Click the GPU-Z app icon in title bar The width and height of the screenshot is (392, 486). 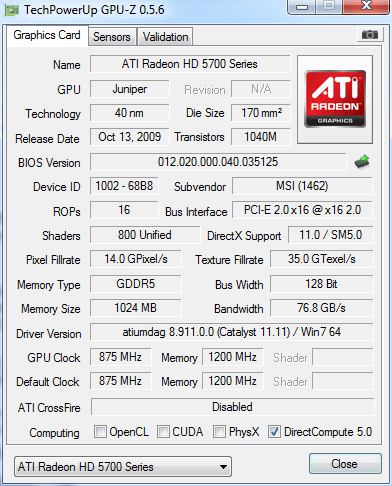(x=11, y=11)
